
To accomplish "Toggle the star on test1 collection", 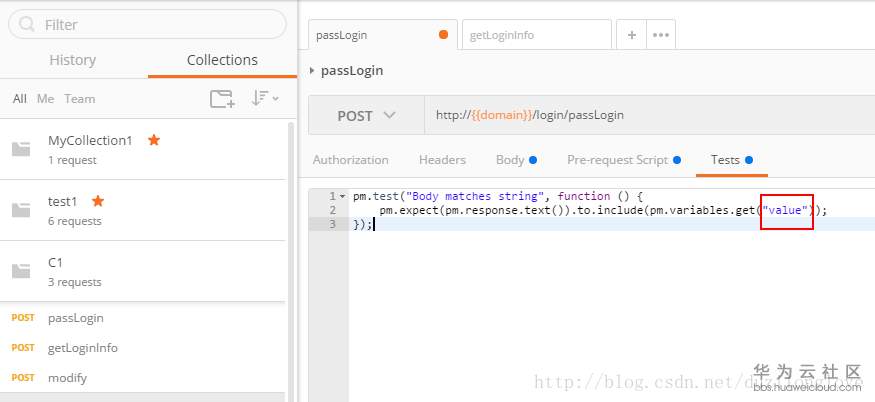I will tap(98, 201).
